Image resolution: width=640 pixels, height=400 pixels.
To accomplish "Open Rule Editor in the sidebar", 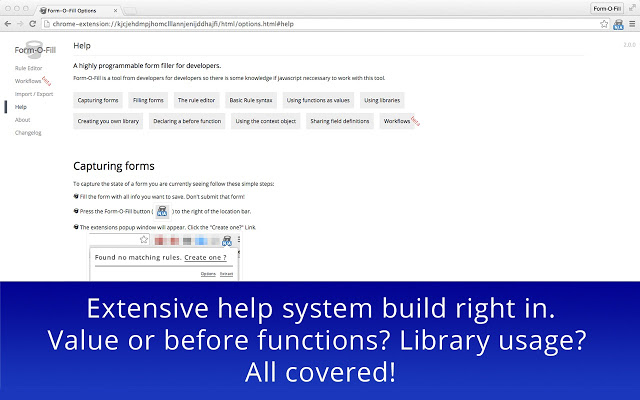I will (x=29, y=68).
